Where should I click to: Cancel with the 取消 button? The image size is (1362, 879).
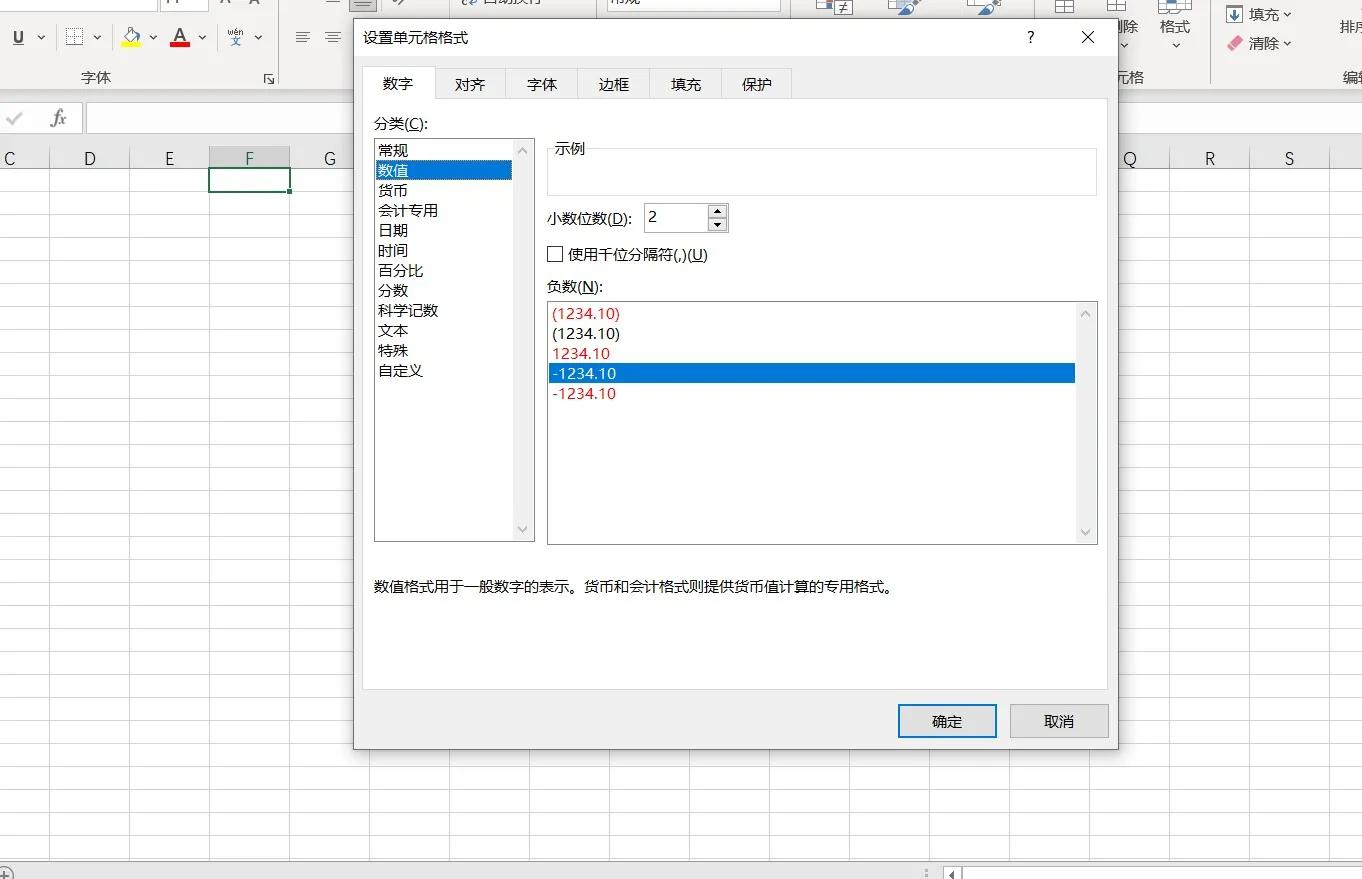point(1059,721)
